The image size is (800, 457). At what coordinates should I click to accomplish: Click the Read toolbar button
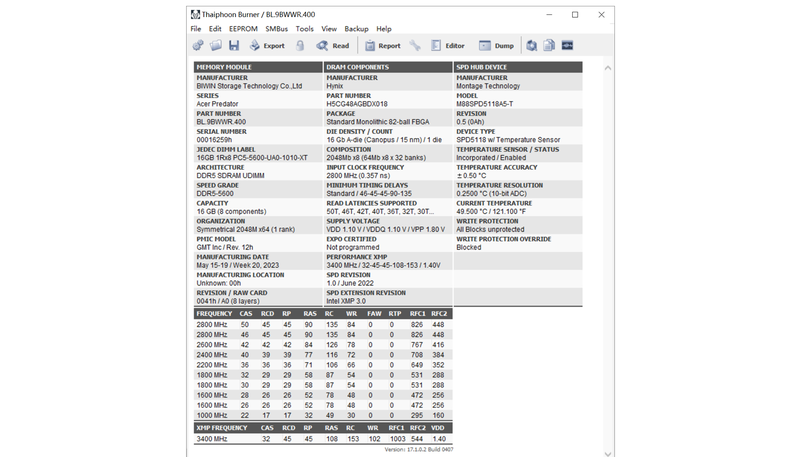(x=333, y=45)
